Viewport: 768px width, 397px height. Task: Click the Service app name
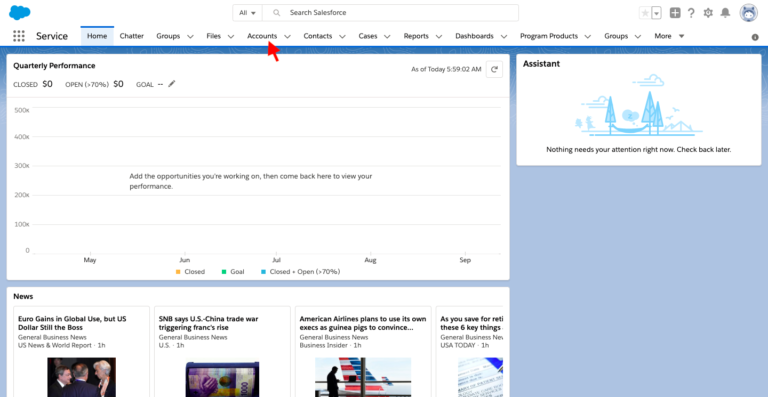click(x=52, y=36)
